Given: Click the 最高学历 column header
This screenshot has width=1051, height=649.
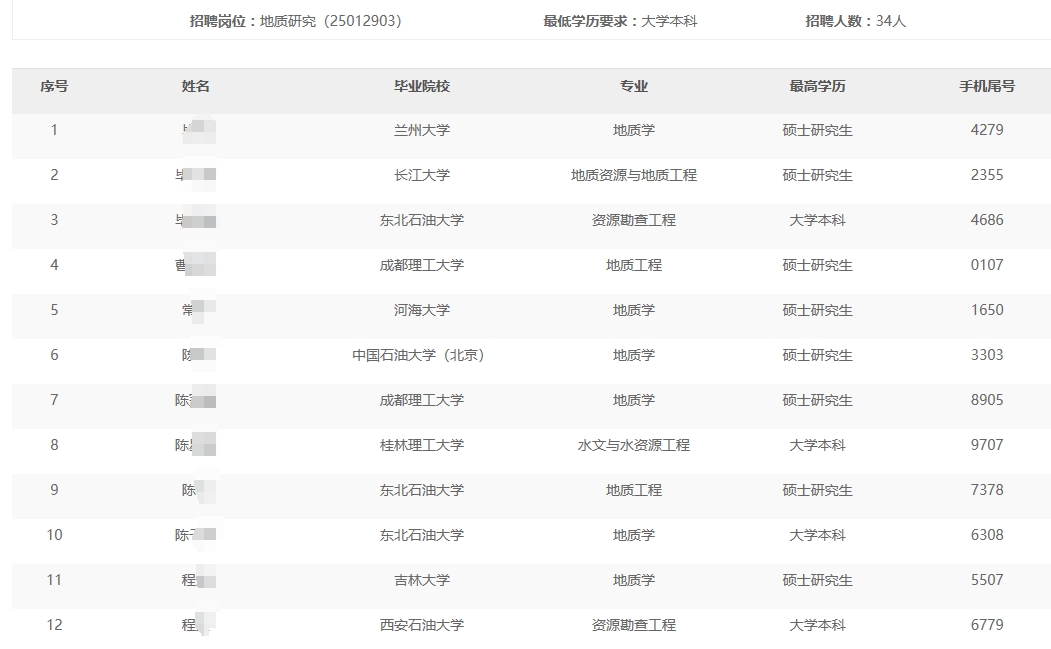Looking at the screenshot, I should [817, 87].
